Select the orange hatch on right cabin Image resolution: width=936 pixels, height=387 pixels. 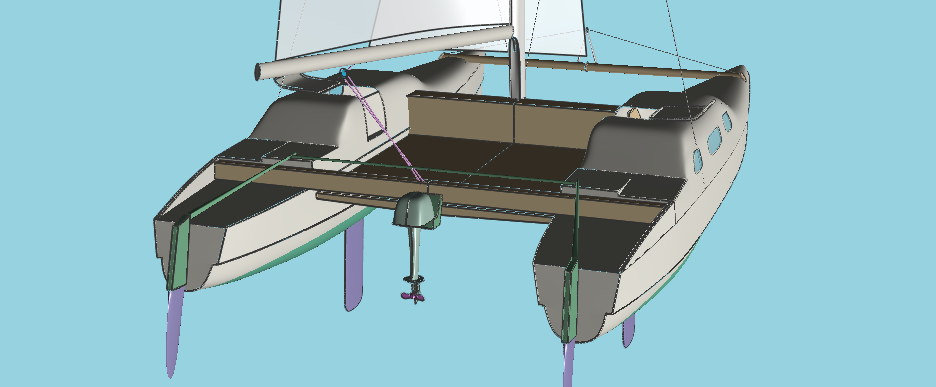635,113
